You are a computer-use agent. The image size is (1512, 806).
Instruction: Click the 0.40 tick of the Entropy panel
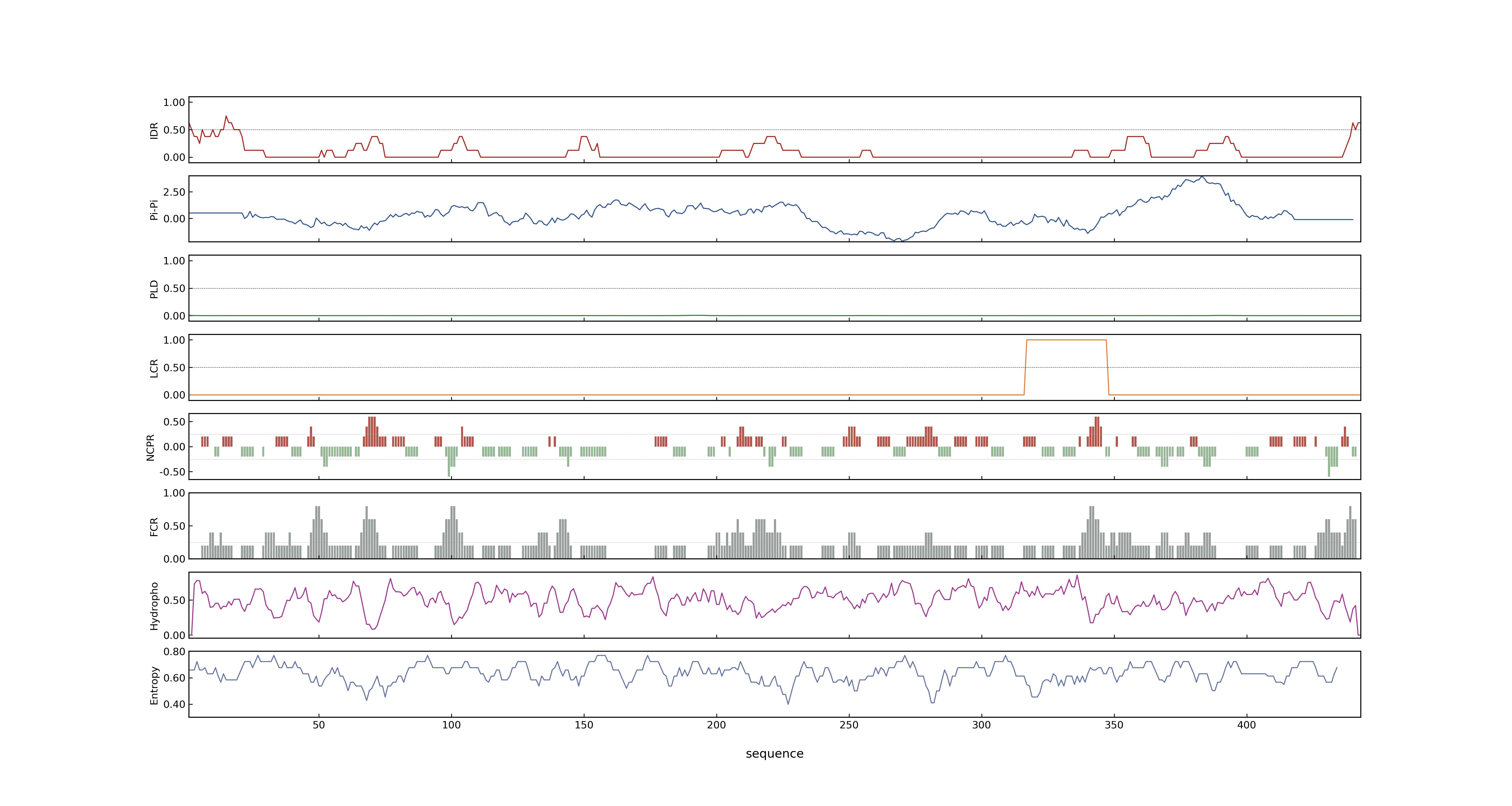click(x=174, y=704)
